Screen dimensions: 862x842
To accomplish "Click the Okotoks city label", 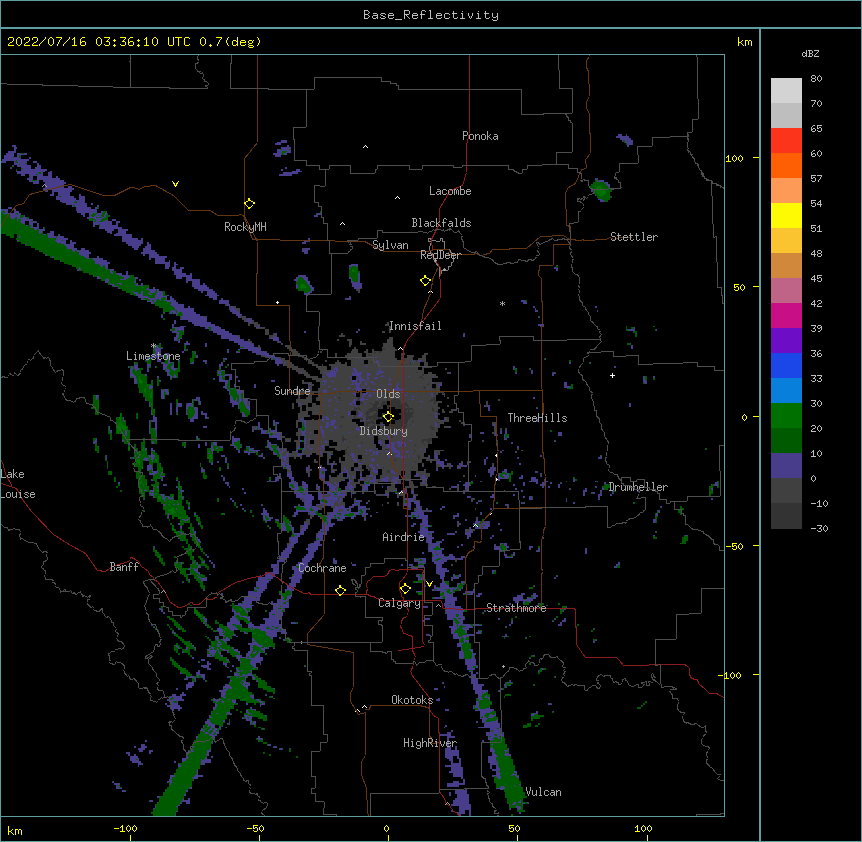I will (x=412, y=700).
